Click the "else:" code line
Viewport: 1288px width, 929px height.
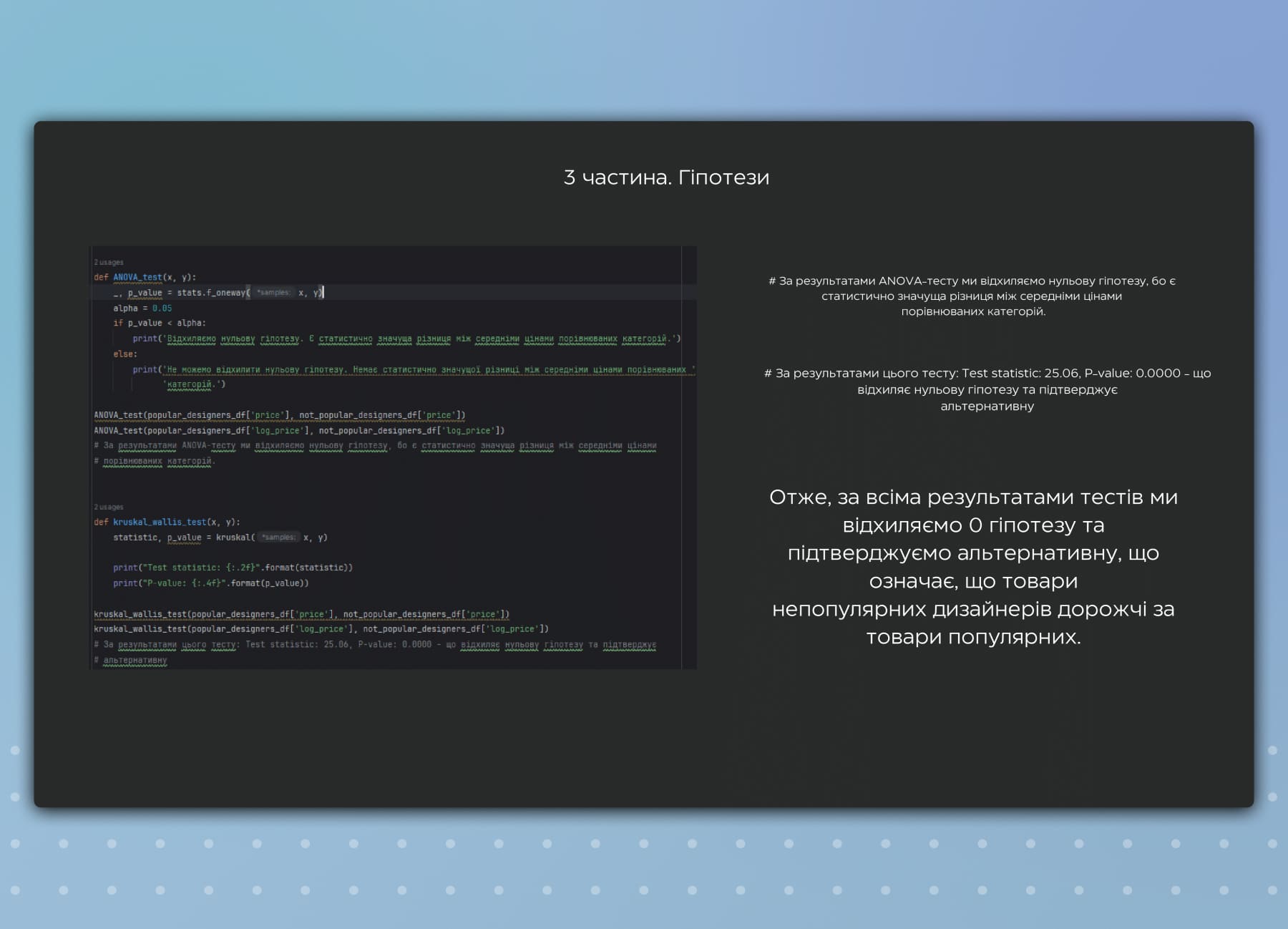click(125, 354)
